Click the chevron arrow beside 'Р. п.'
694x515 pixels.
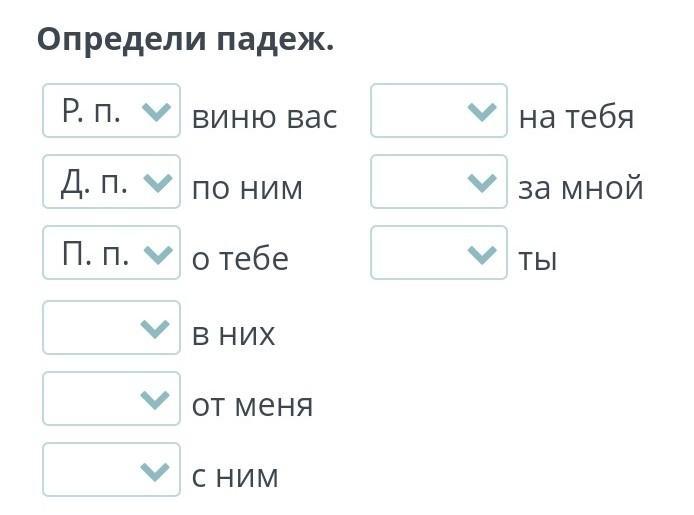click(158, 111)
